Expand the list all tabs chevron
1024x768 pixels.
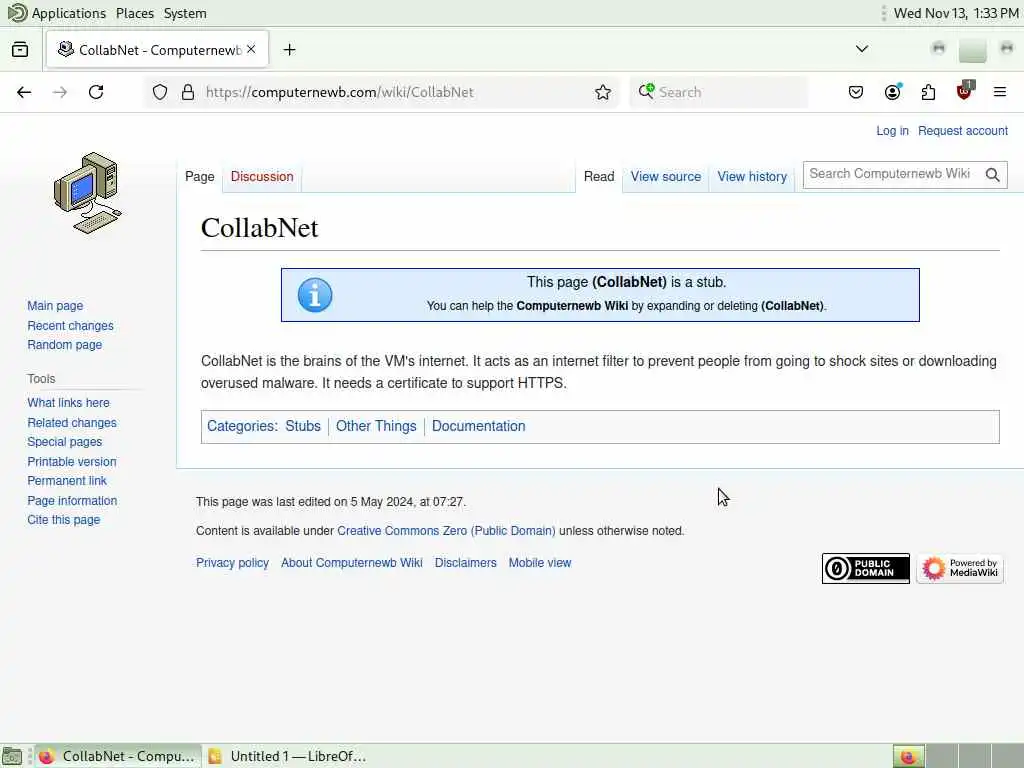point(862,49)
